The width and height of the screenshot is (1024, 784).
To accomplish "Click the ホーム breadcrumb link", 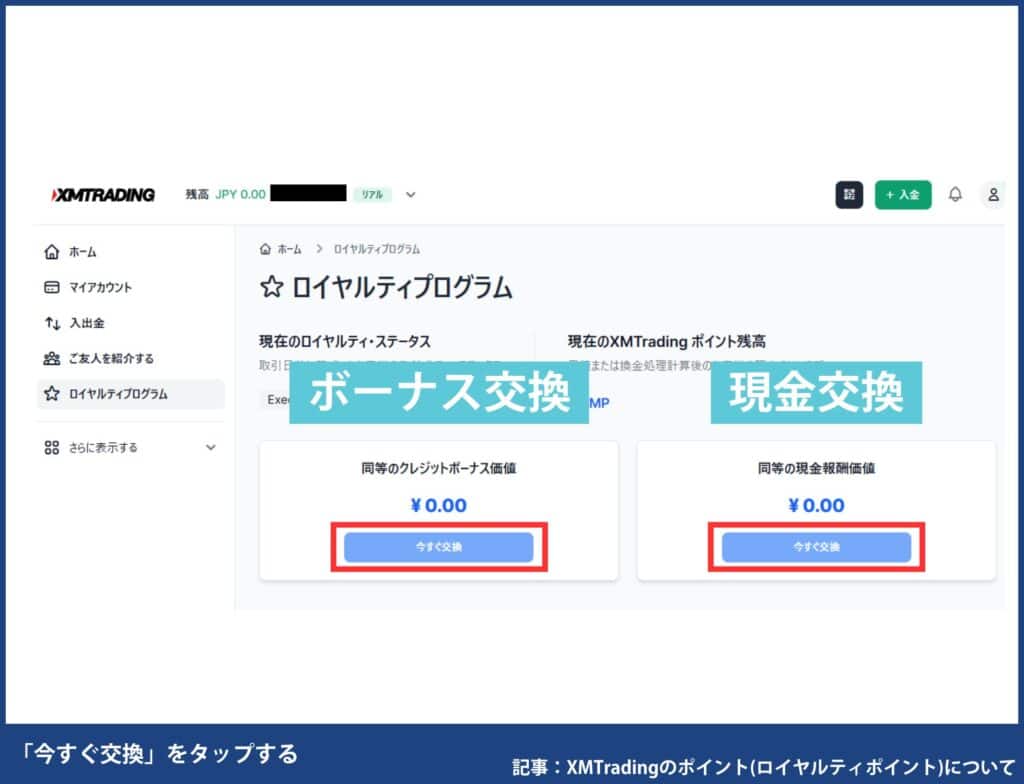I will coord(289,249).
